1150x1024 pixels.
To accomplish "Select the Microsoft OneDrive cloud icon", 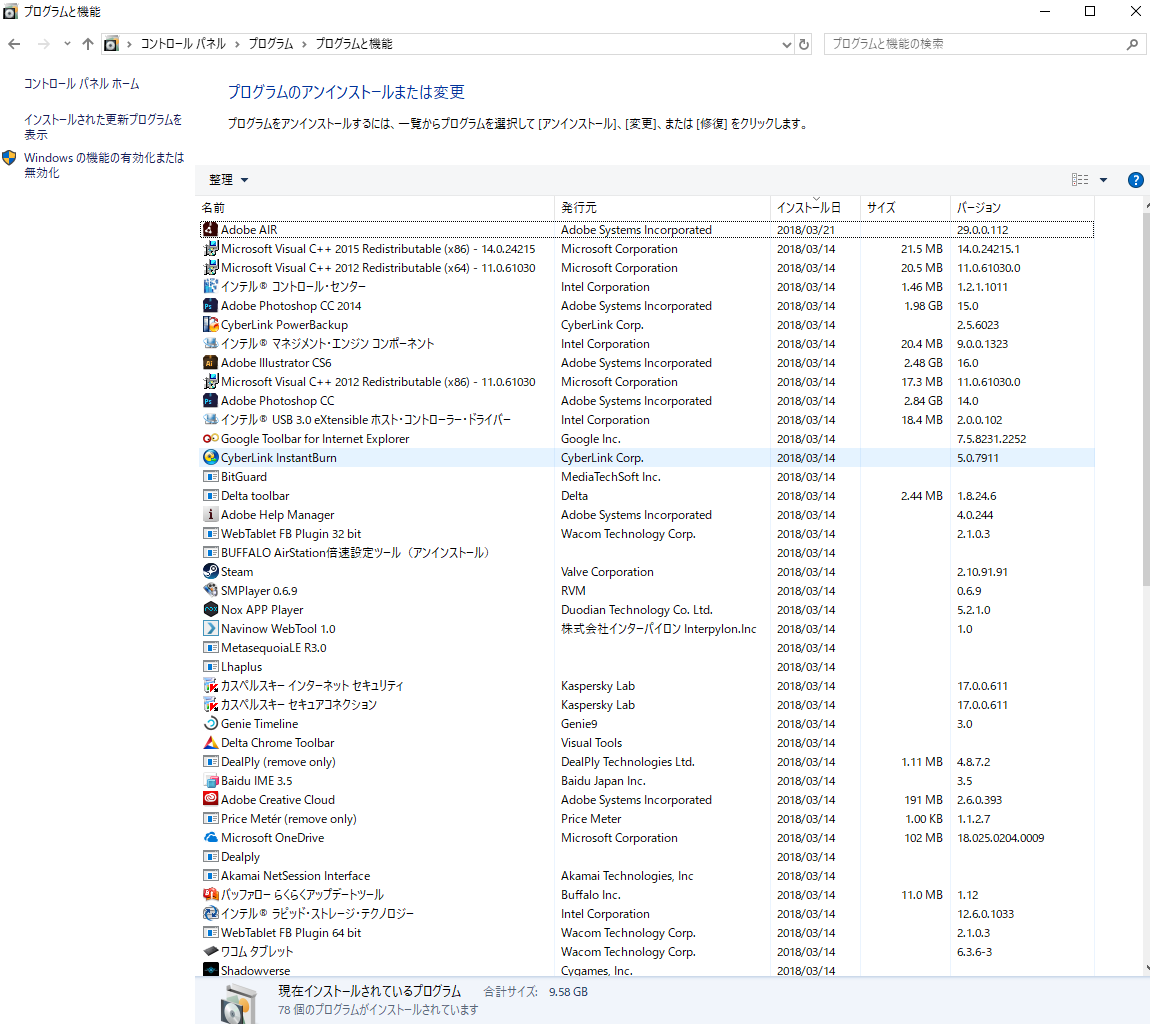I will (x=210, y=838).
